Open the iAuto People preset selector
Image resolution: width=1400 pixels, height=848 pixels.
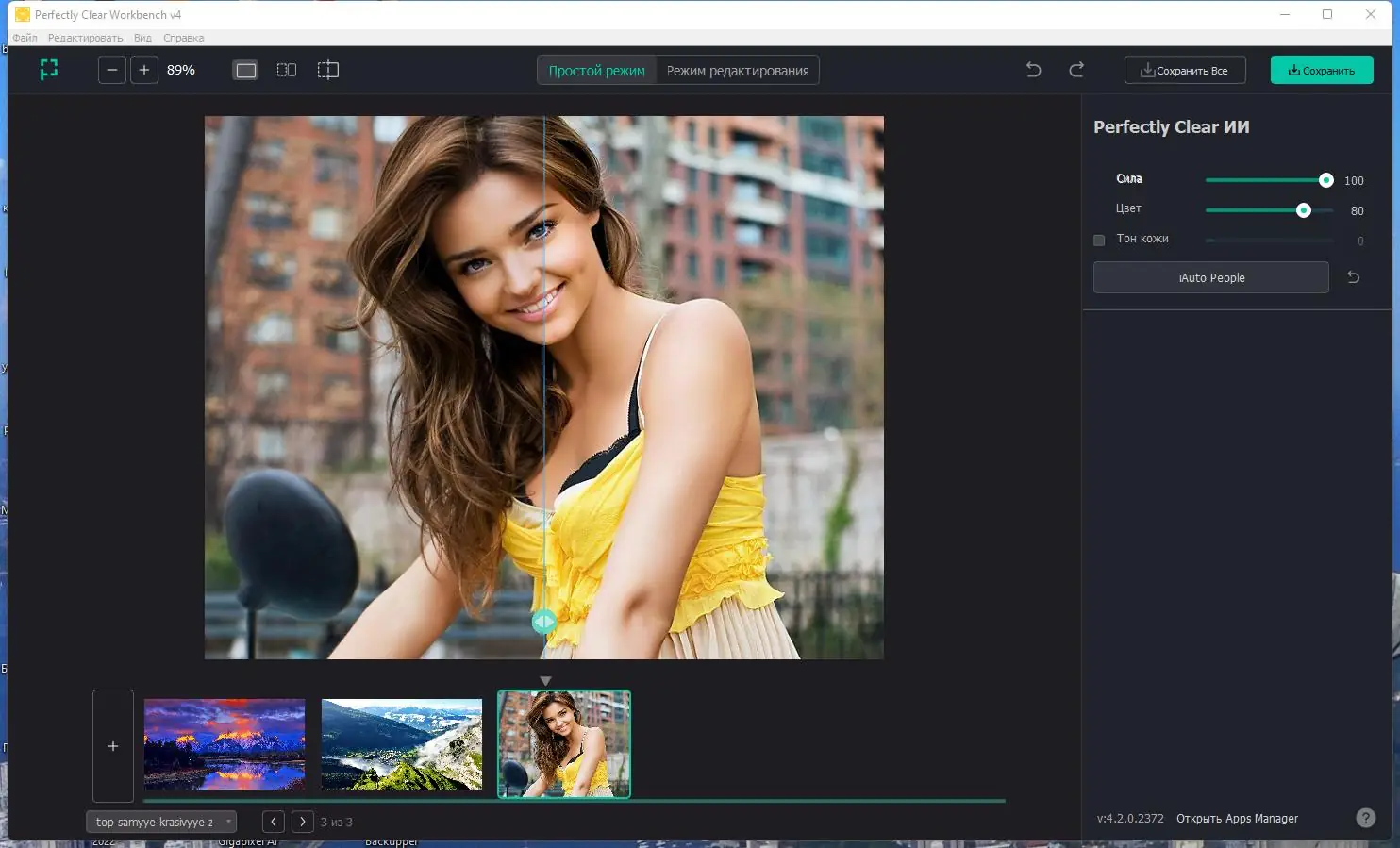coord(1210,277)
